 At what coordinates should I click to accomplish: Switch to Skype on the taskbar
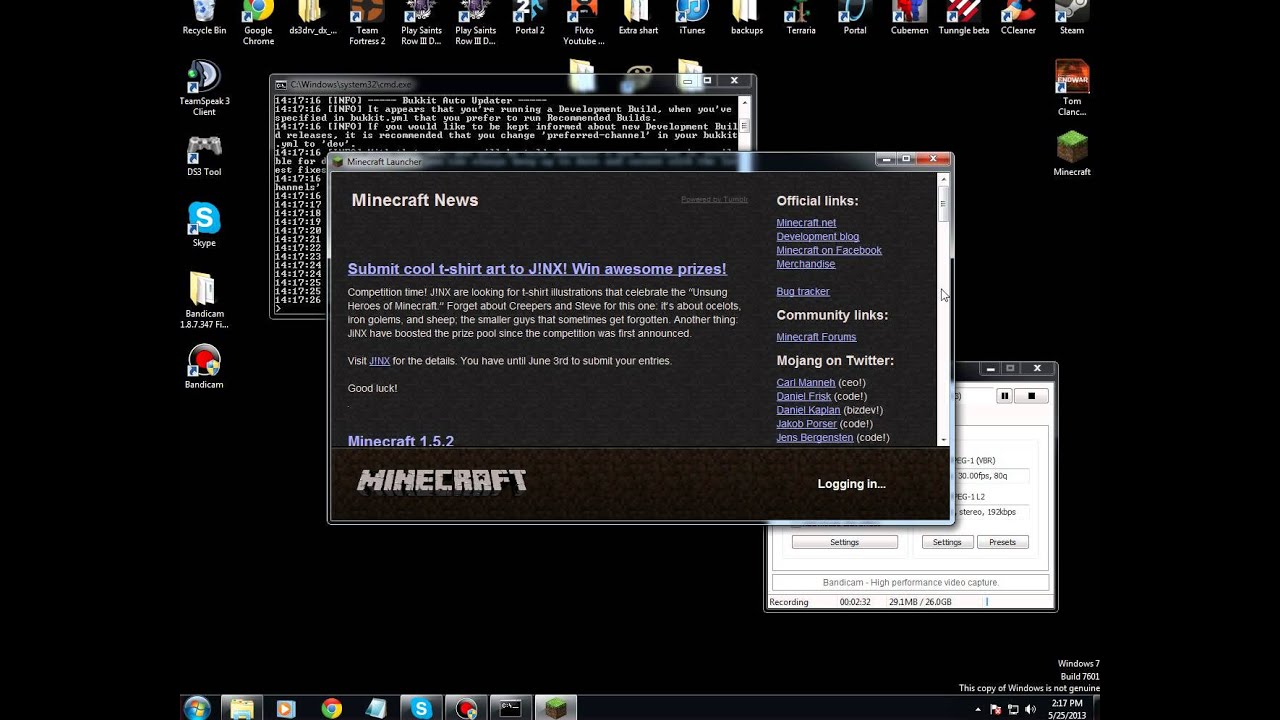pyautogui.click(x=421, y=708)
